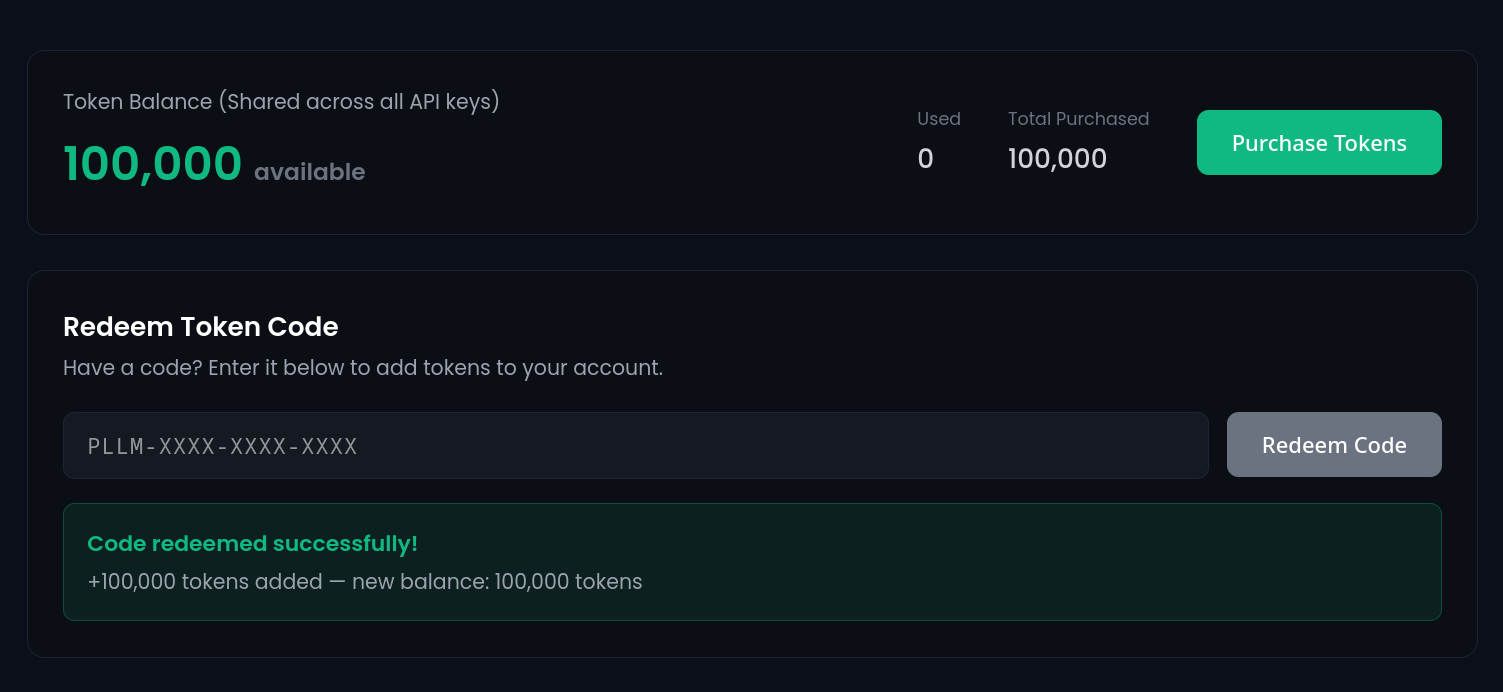This screenshot has height=692, width=1503.
Task: Click the '(Shared across all API keys)' note
Action: (358, 102)
